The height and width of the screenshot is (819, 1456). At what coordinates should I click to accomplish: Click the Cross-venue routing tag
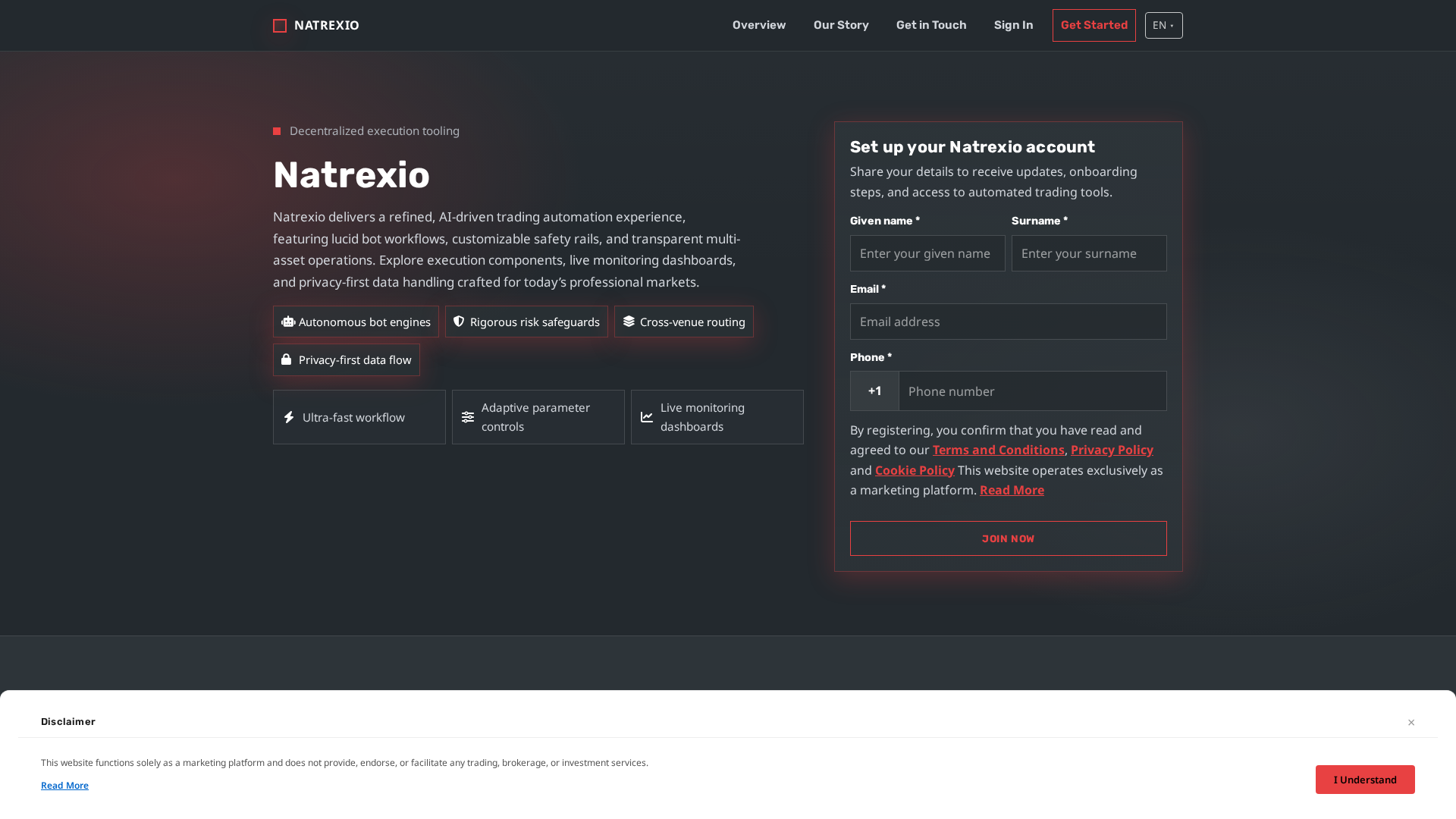(x=683, y=322)
